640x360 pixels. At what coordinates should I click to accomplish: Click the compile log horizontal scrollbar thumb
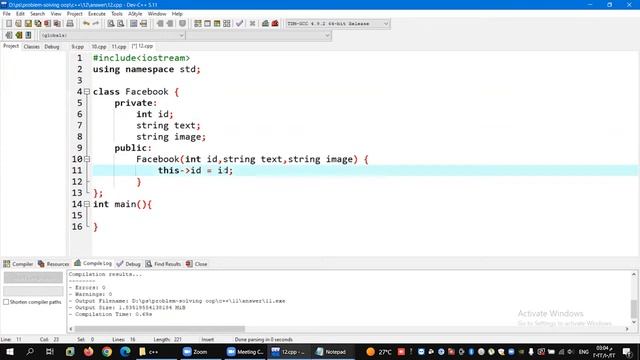point(160,329)
